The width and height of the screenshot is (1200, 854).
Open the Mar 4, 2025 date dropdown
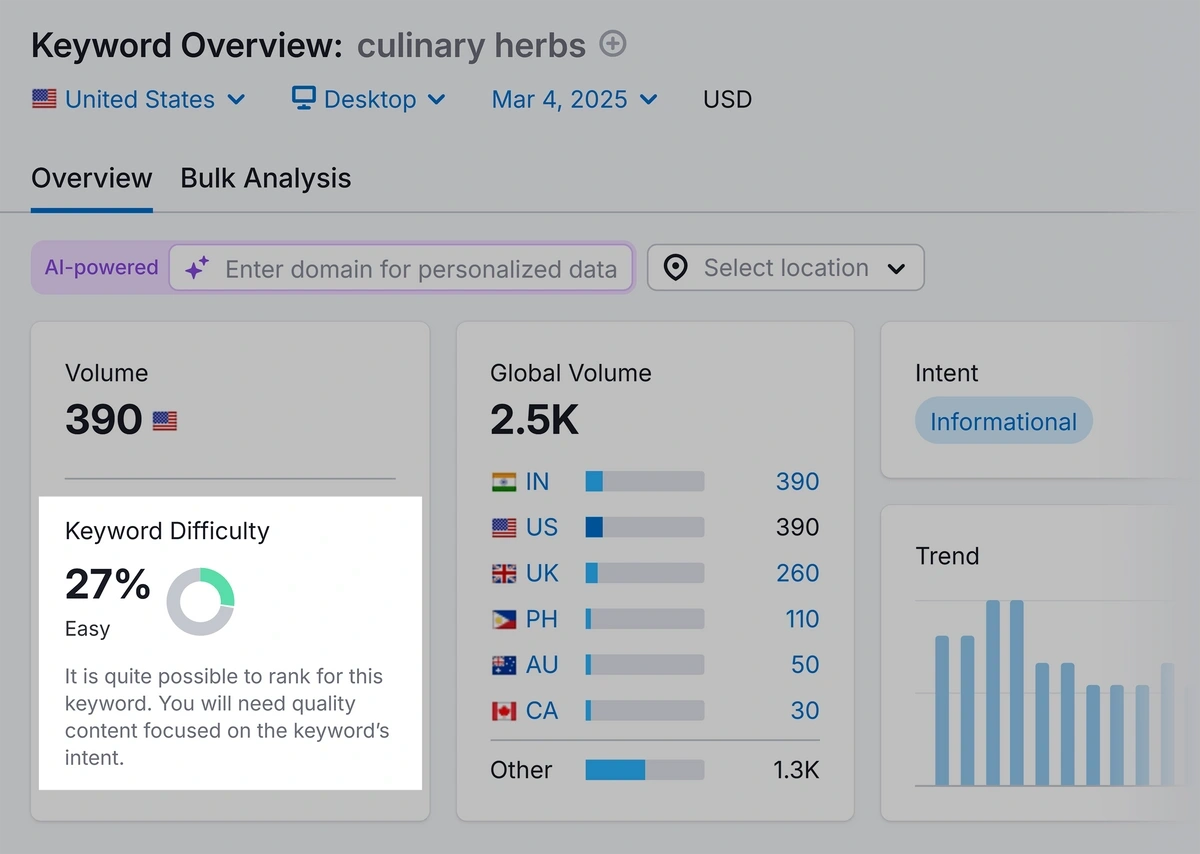(x=575, y=99)
